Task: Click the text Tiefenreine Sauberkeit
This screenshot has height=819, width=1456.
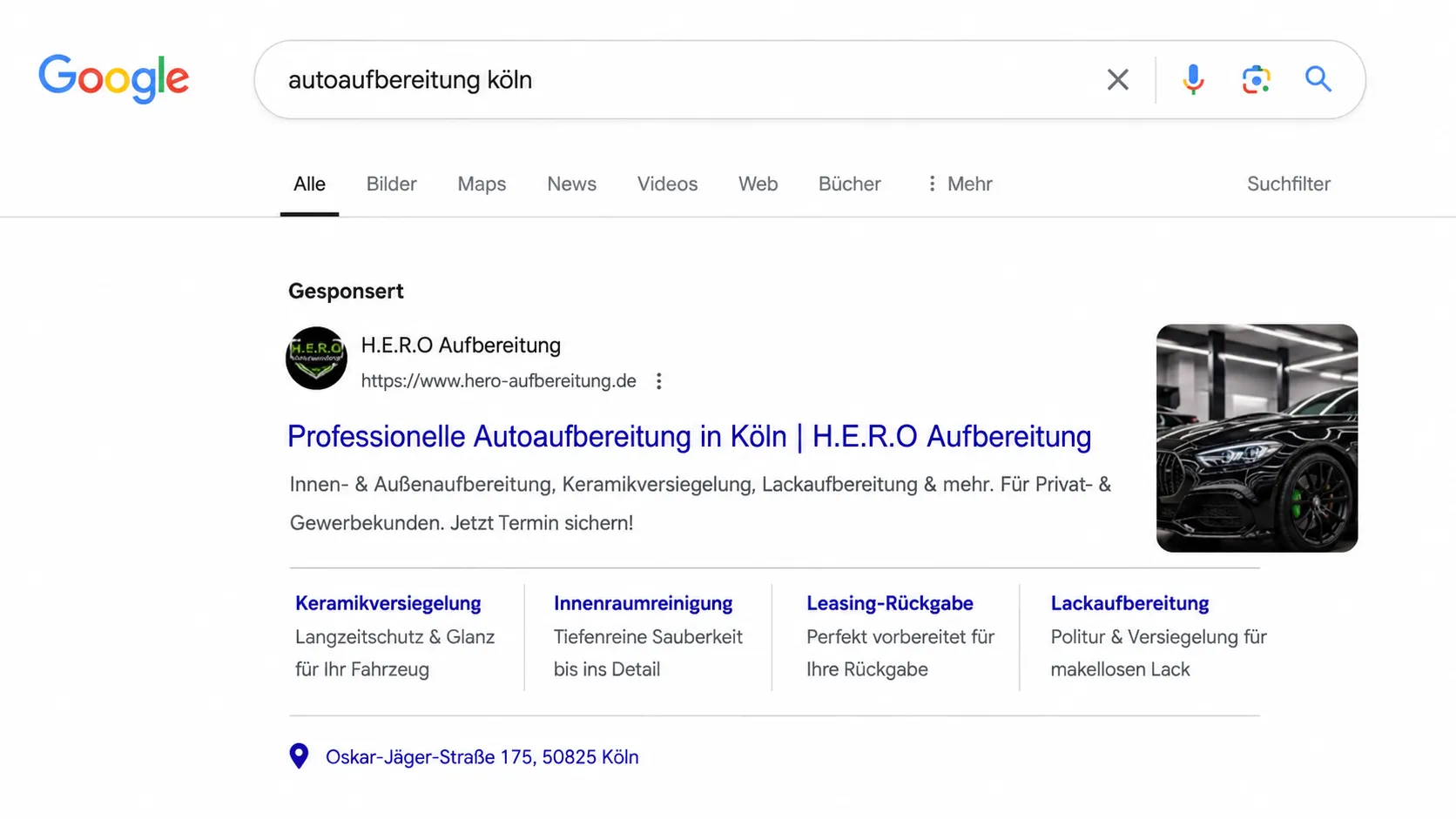Action: (x=648, y=637)
